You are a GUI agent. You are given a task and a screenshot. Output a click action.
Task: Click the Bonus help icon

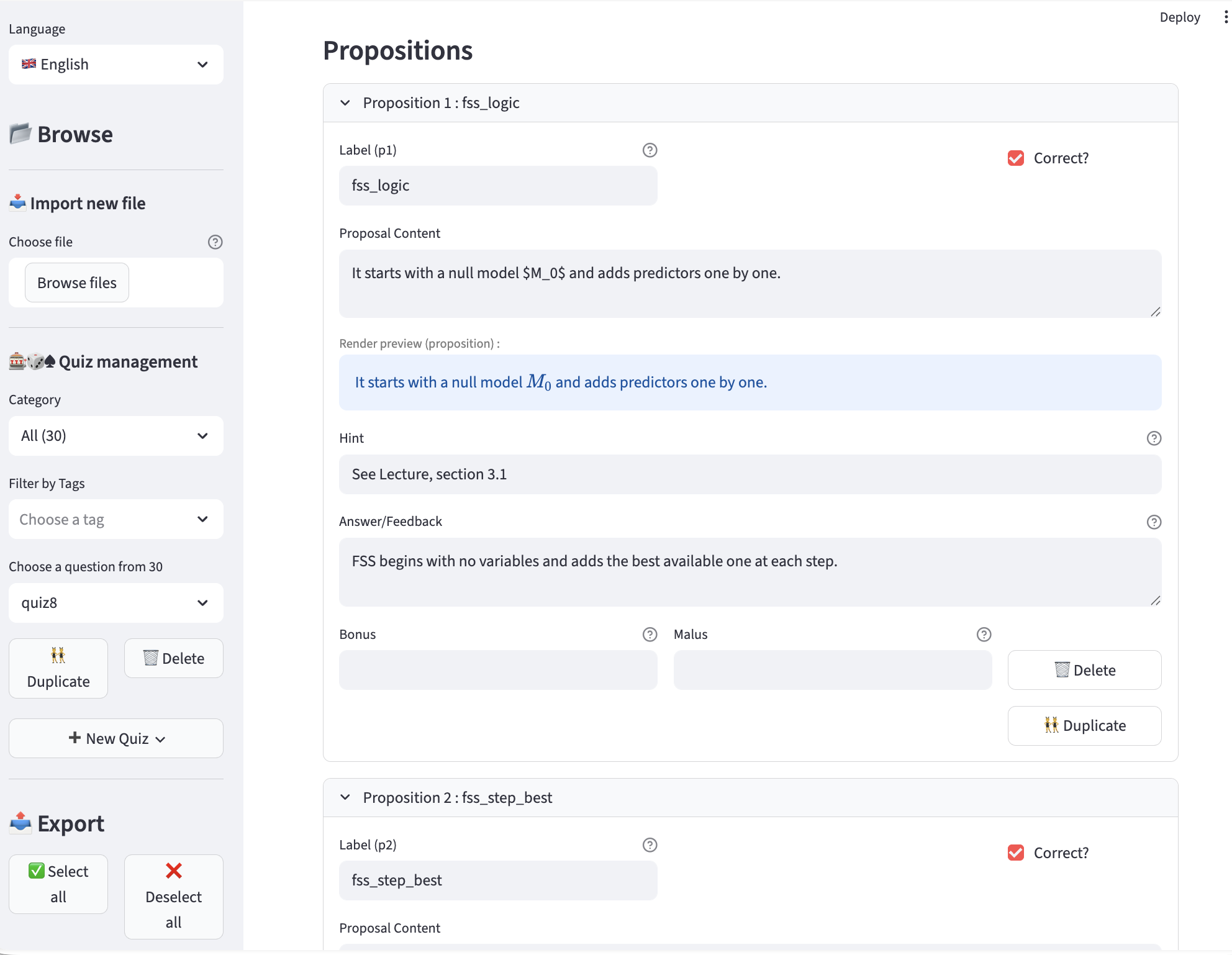pyautogui.click(x=650, y=635)
